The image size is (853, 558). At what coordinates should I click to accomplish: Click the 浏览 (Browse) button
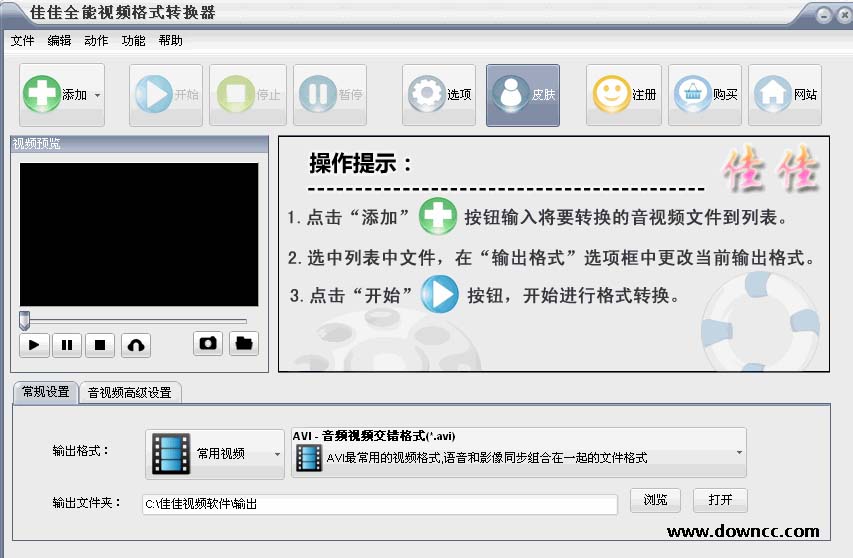coord(656,500)
